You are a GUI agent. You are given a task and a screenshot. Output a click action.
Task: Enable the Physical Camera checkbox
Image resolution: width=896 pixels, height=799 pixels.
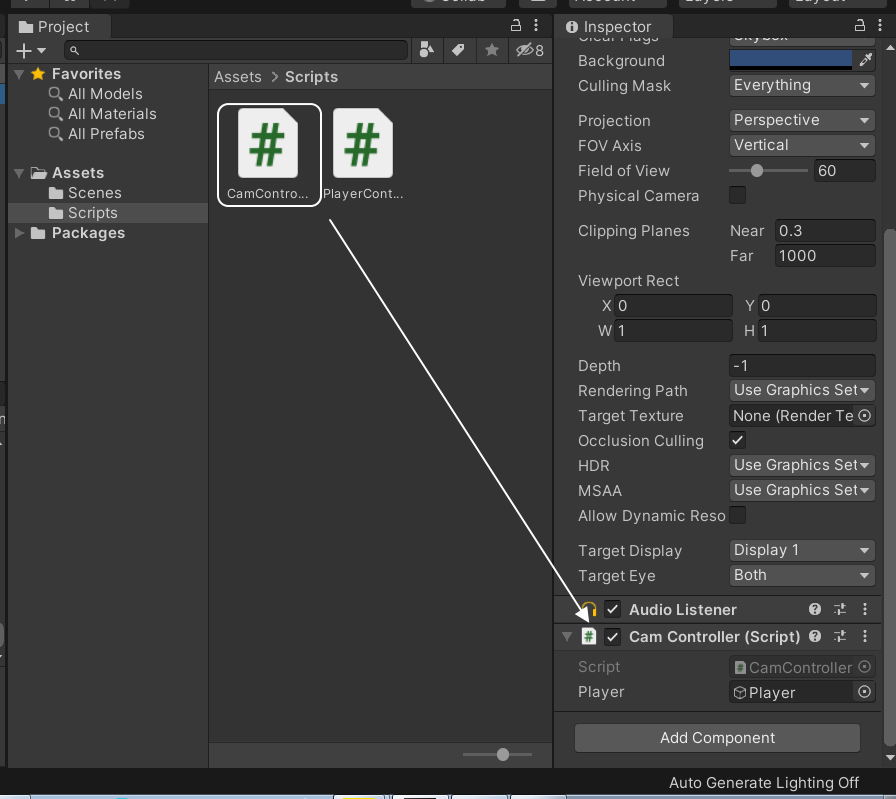(737, 195)
